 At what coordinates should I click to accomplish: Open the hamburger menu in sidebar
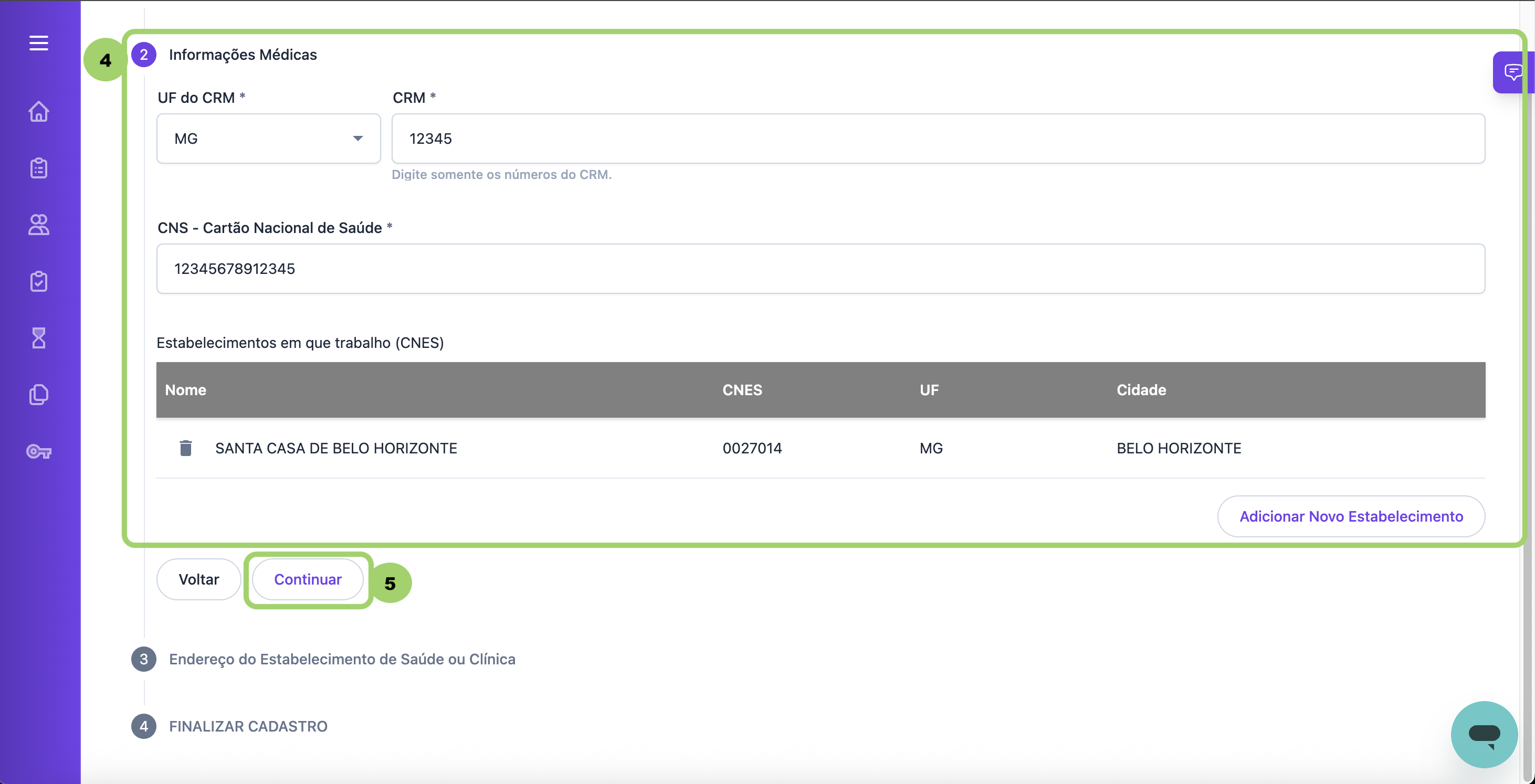[39, 43]
